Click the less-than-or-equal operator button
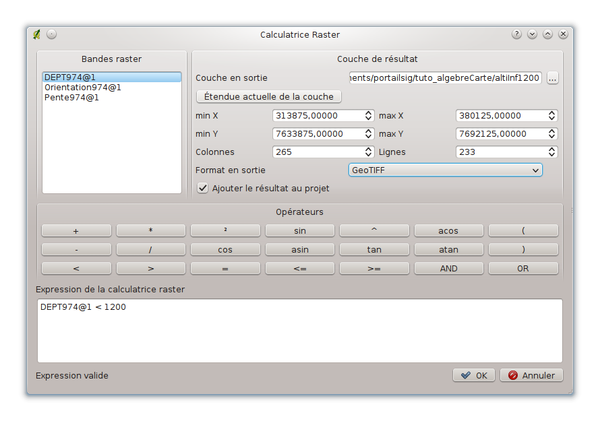 [299, 268]
